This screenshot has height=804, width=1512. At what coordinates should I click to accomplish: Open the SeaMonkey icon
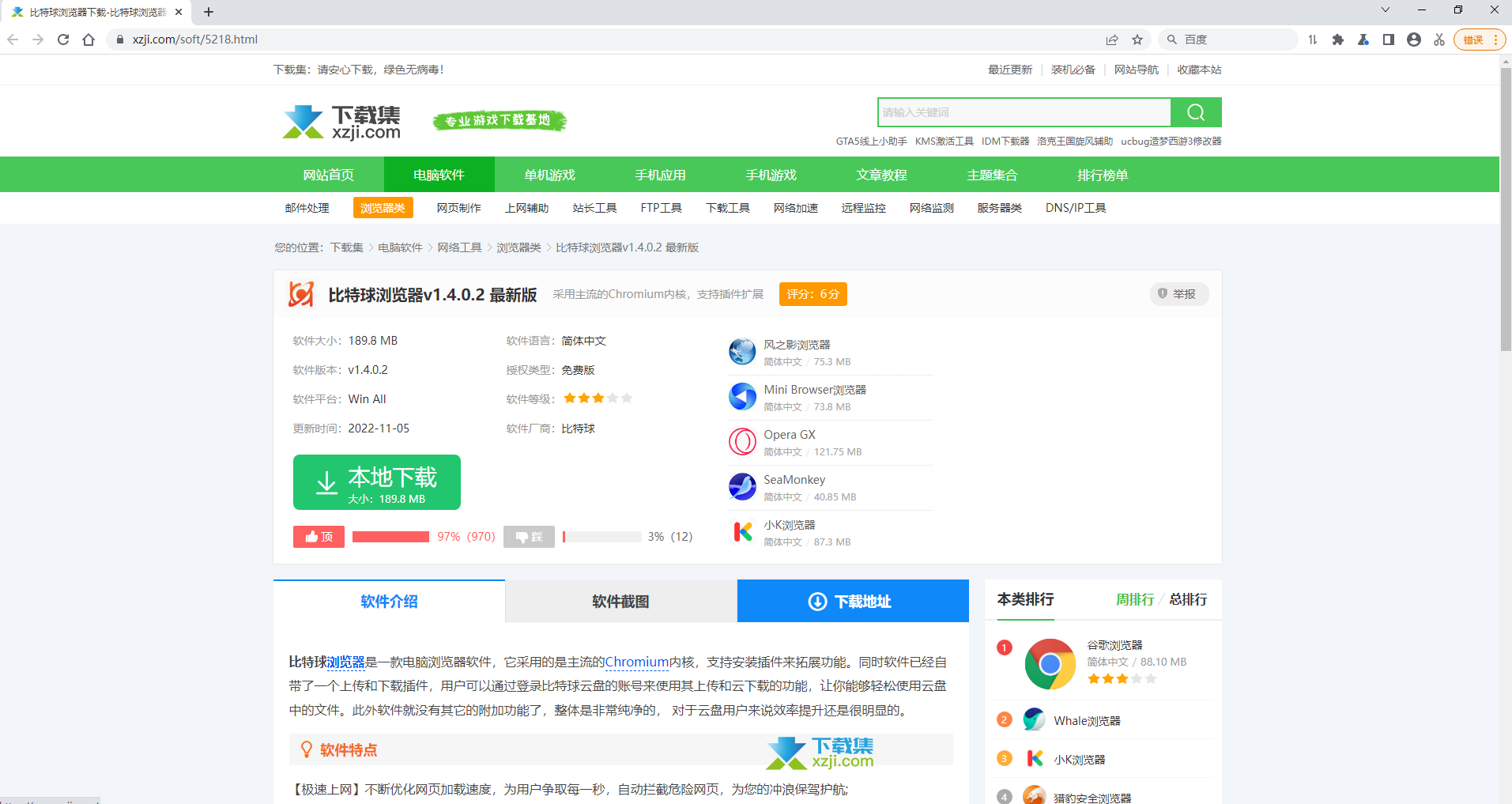click(742, 486)
